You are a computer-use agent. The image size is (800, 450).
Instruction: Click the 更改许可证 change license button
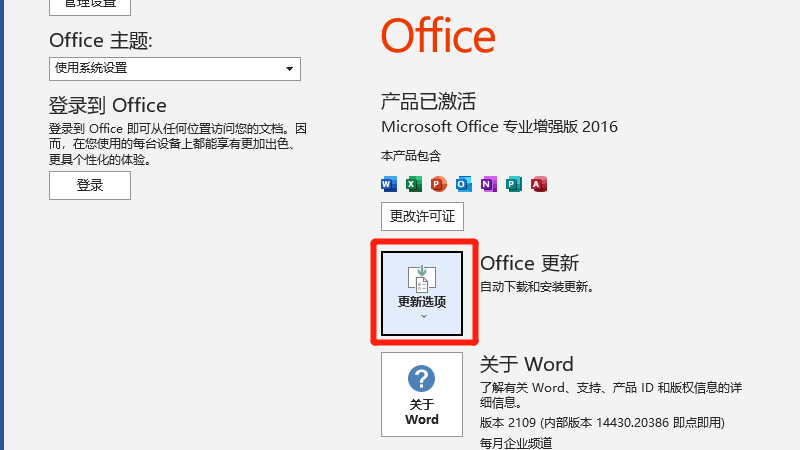pos(422,215)
